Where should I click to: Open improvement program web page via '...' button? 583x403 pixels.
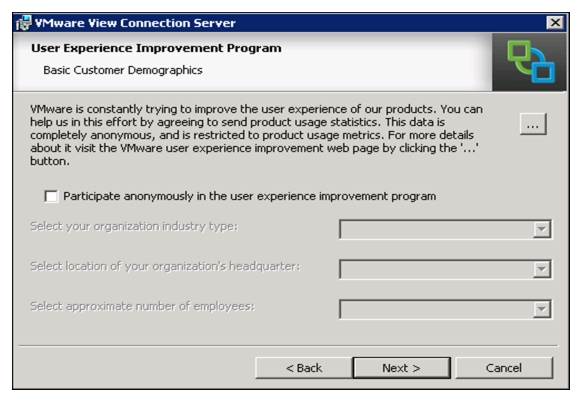[533, 124]
